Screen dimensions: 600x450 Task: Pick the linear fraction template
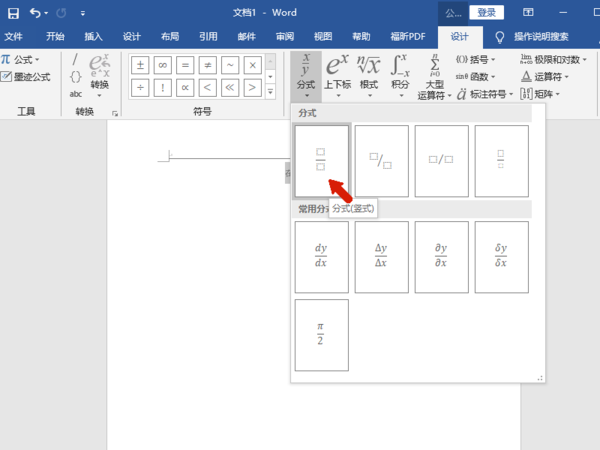[x=442, y=161]
